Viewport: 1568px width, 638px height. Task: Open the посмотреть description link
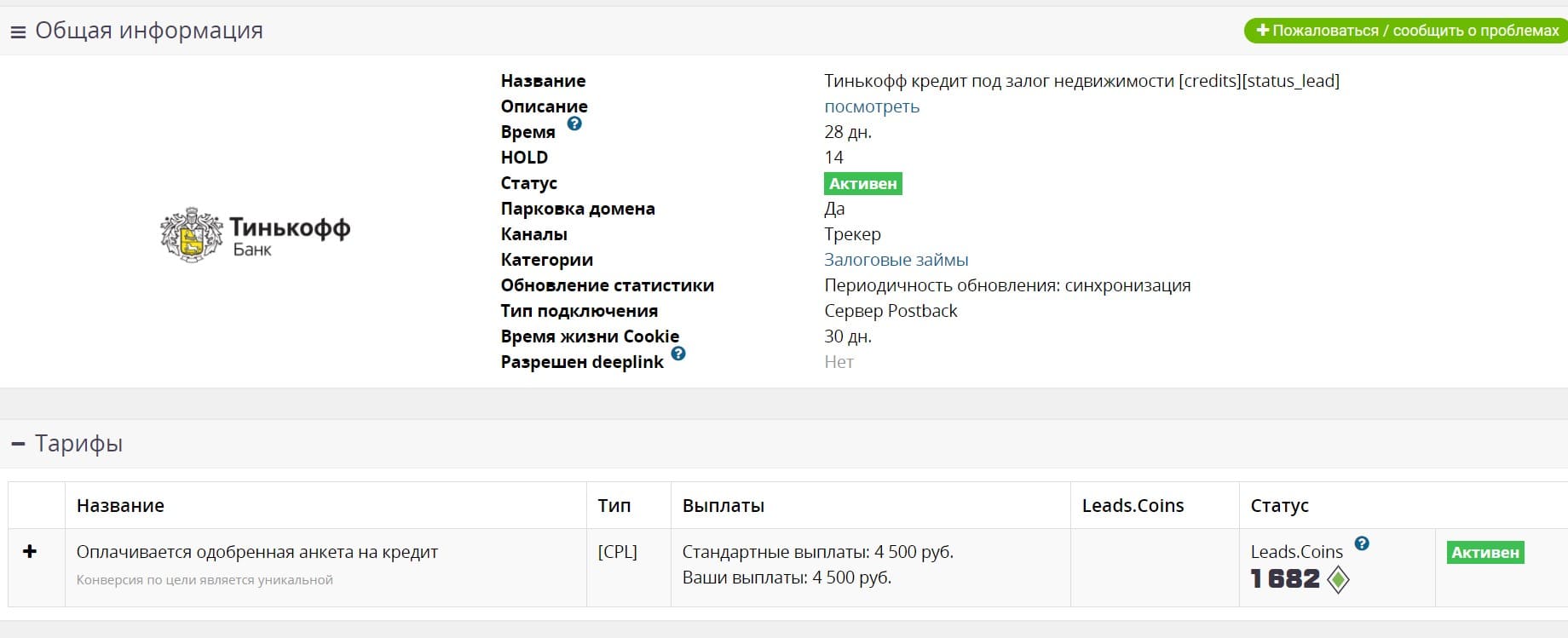(x=871, y=106)
